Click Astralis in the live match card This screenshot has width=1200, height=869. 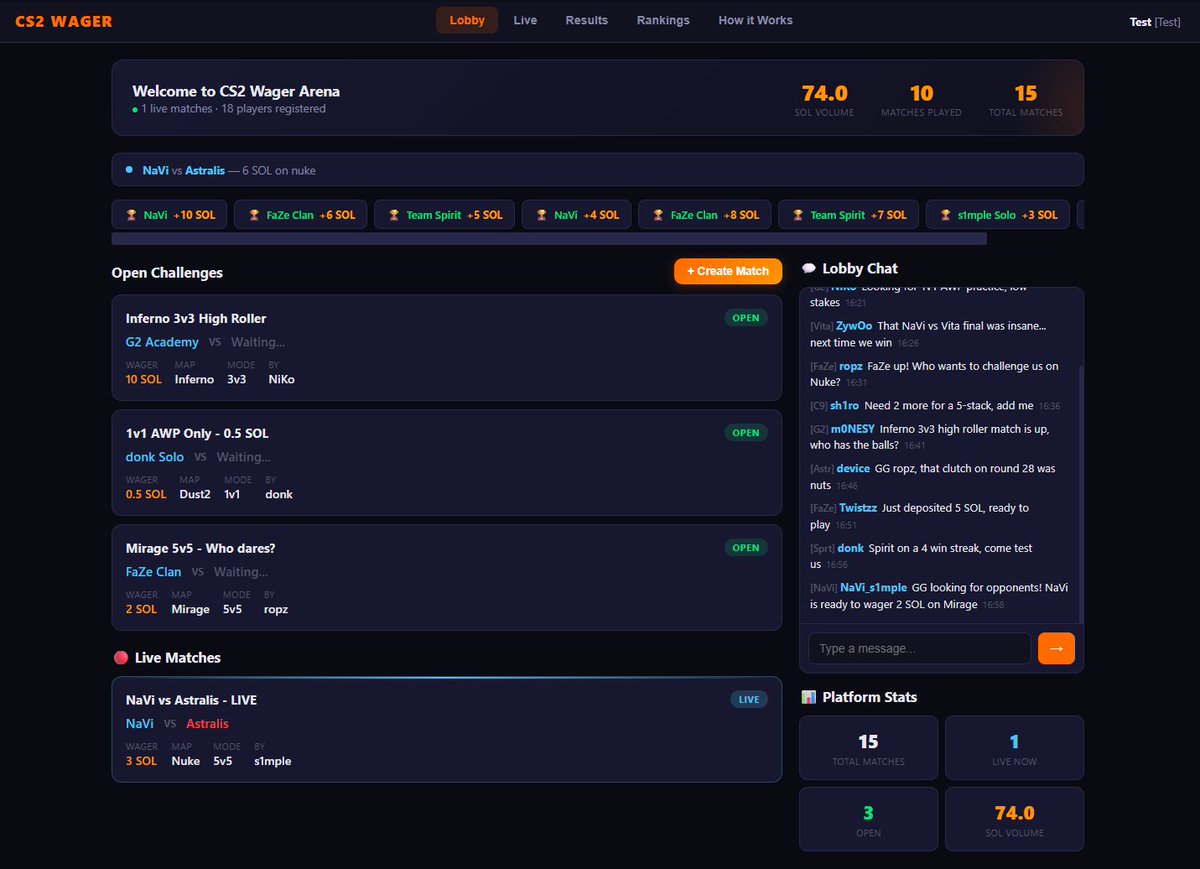point(207,724)
